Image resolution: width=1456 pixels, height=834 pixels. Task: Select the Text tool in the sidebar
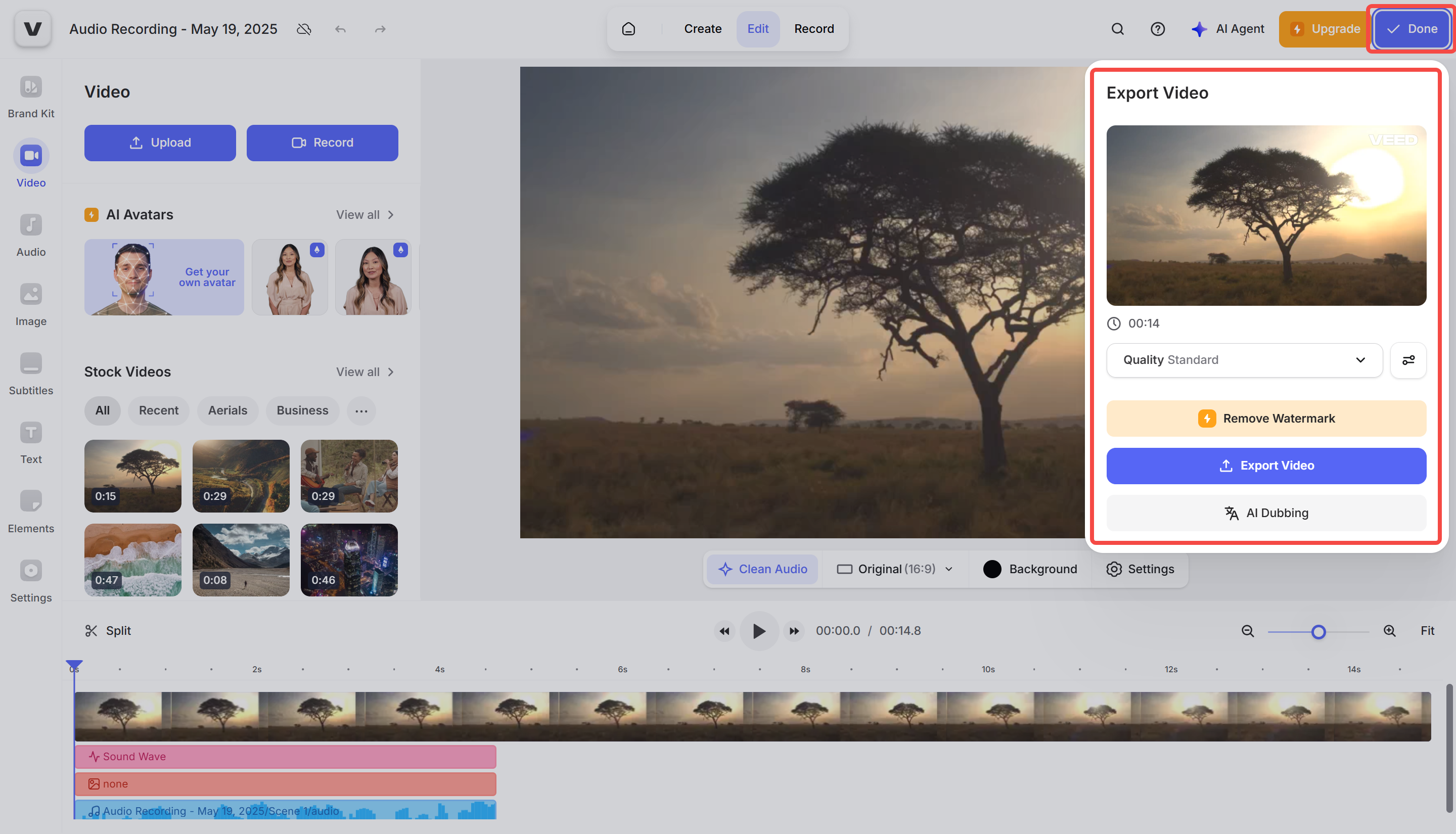point(31,441)
